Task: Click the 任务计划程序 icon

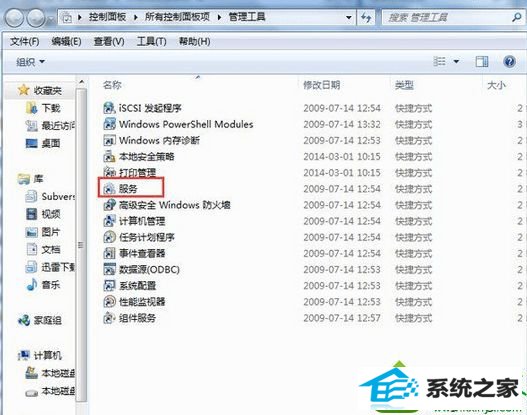Action: [x=109, y=237]
